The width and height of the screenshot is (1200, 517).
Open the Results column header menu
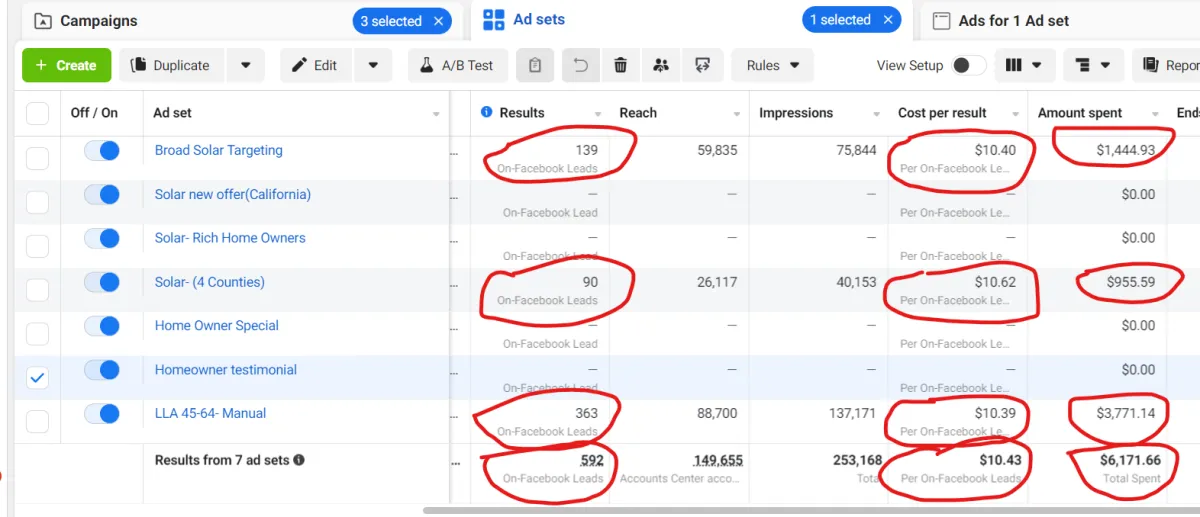(598, 114)
